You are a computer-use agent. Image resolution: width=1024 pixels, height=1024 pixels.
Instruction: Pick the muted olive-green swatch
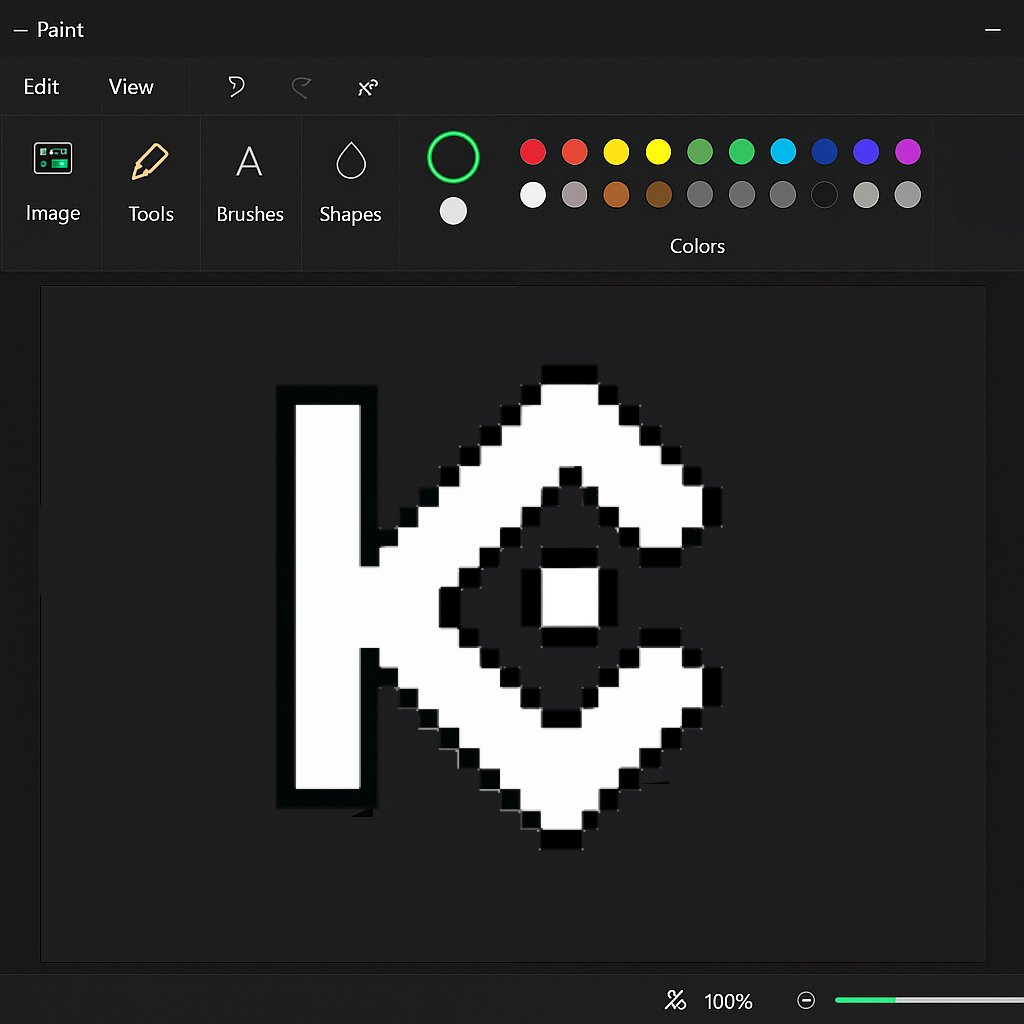coord(700,152)
